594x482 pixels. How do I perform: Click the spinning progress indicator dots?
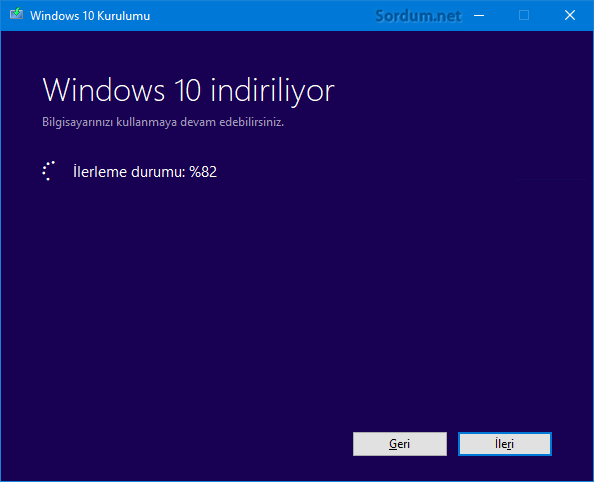coord(49,171)
